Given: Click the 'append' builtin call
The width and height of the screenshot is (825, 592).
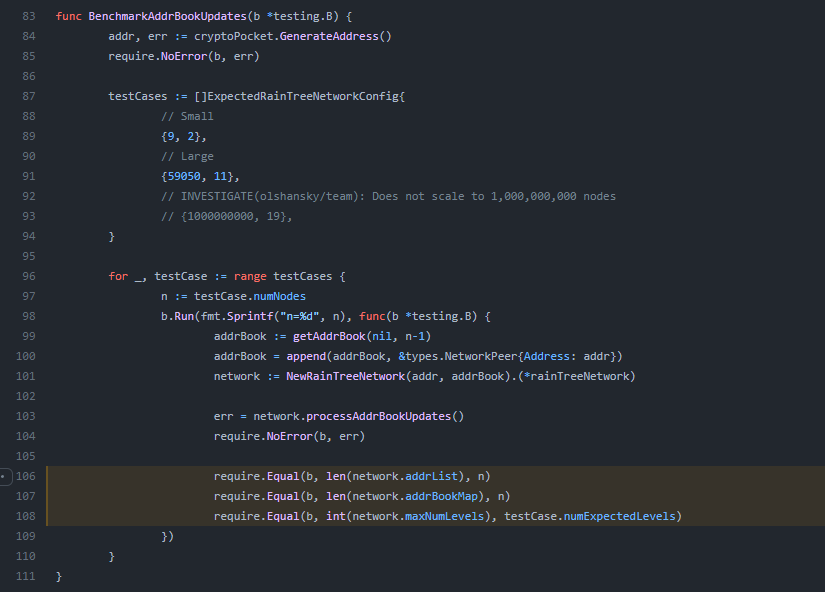Looking at the screenshot, I should click(x=306, y=356).
